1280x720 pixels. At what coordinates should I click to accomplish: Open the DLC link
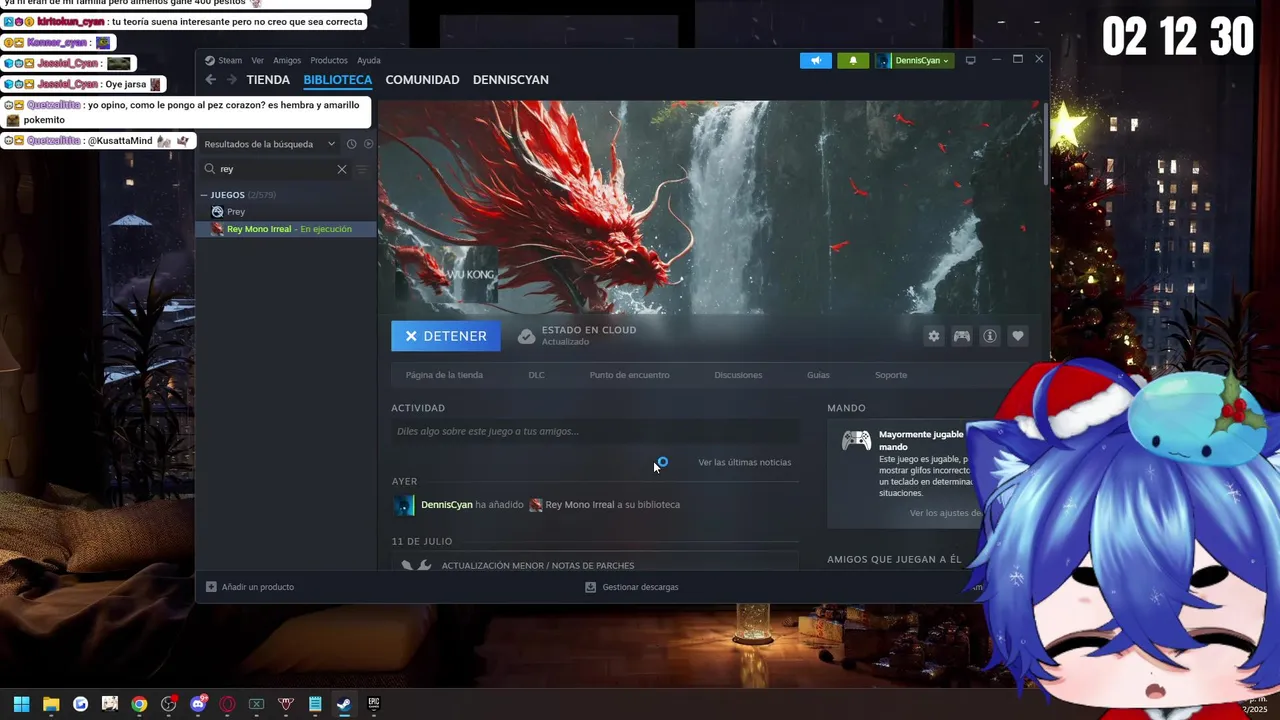(536, 375)
